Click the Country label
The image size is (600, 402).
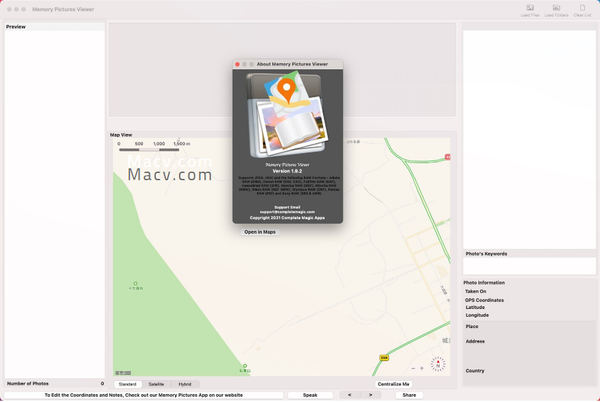tap(475, 371)
